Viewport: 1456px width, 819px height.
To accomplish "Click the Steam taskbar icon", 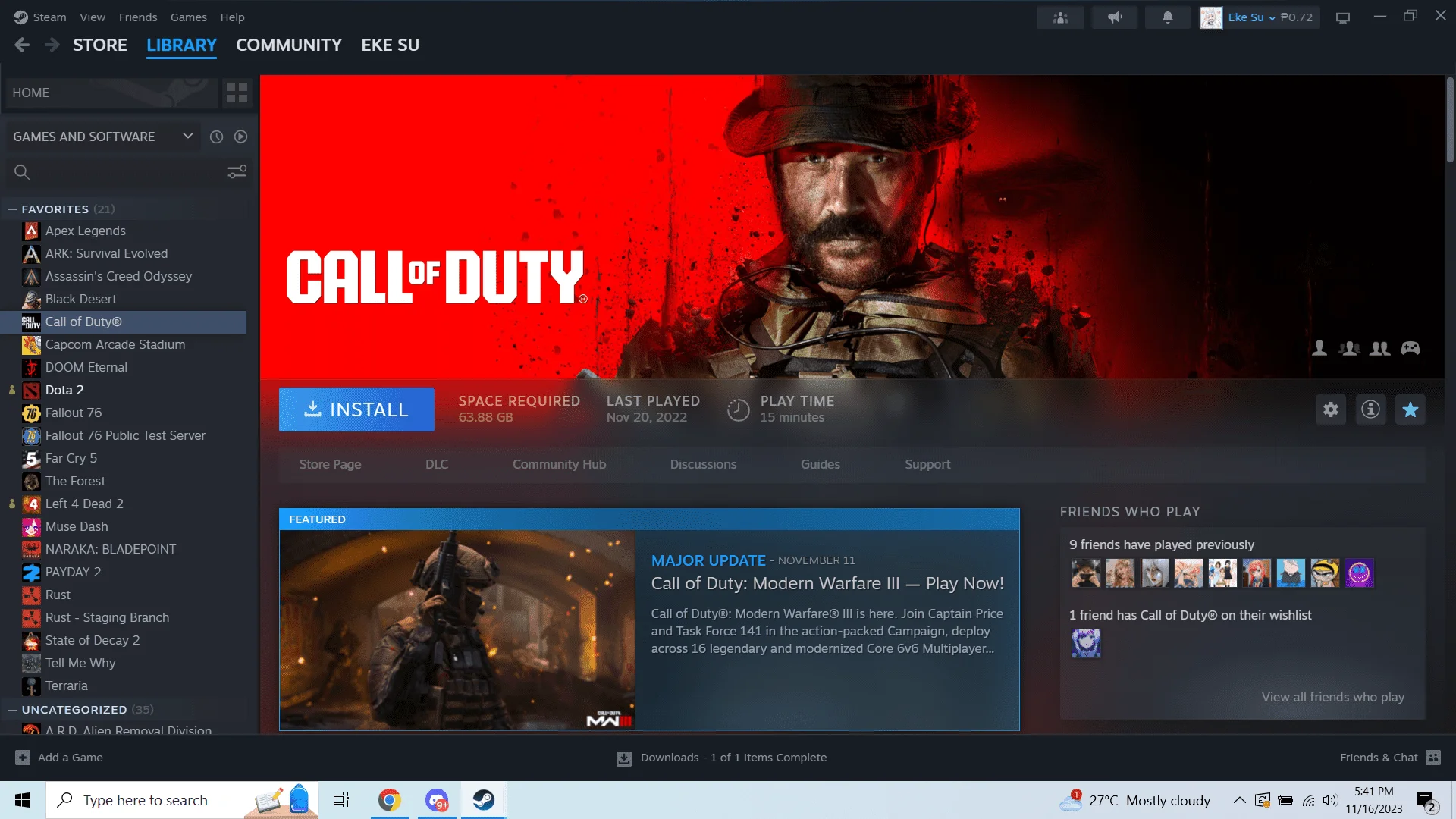I will 483,800.
